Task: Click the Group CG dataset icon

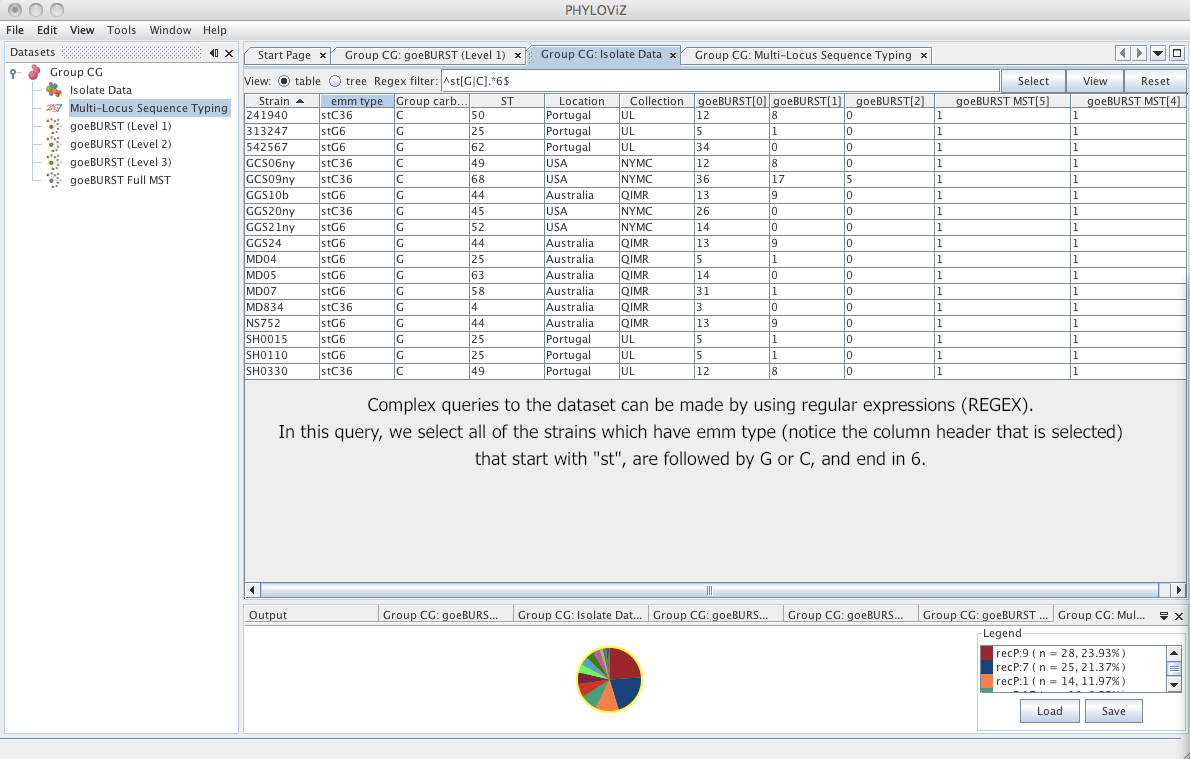Action: pos(34,72)
